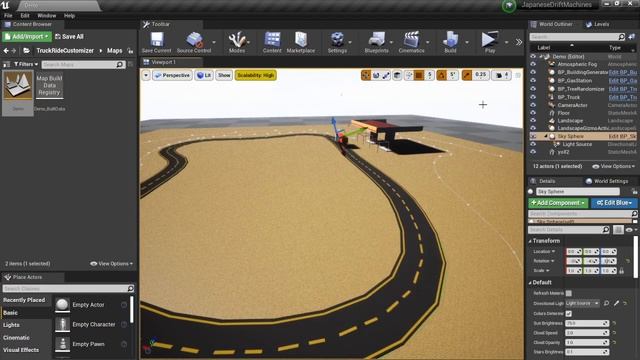
Task: Select the translate gizmo mode in viewport
Action: click(x=366, y=75)
